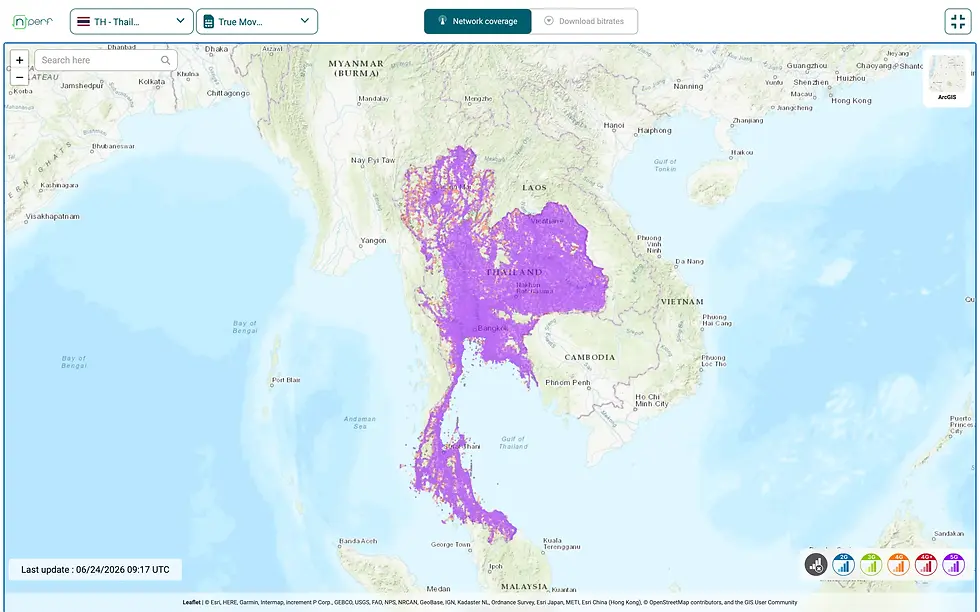Click the Yangon city label
980x612 pixels.
pyautogui.click(x=373, y=240)
